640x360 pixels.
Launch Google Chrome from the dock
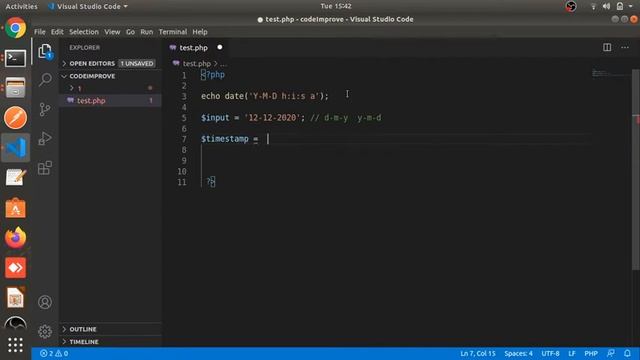pos(16,28)
